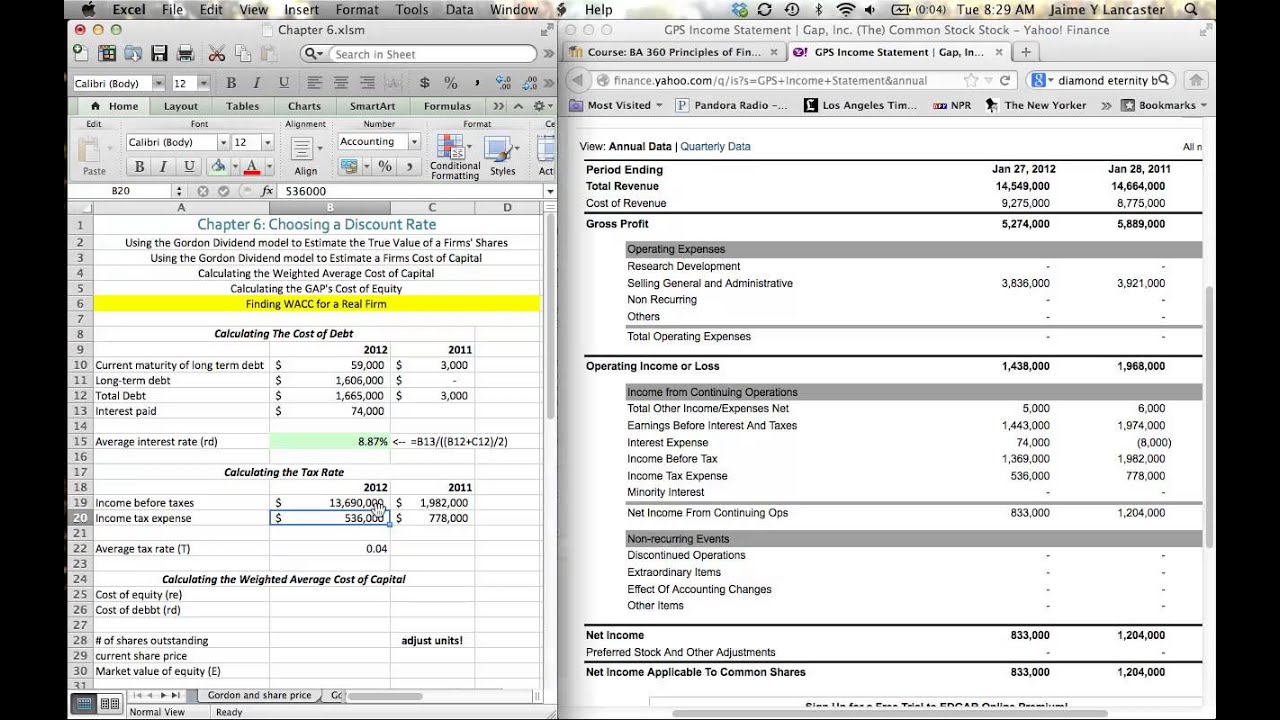Toggle Bold in top formatting toolbar
The image size is (1280, 720).
(x=231, y=83)
